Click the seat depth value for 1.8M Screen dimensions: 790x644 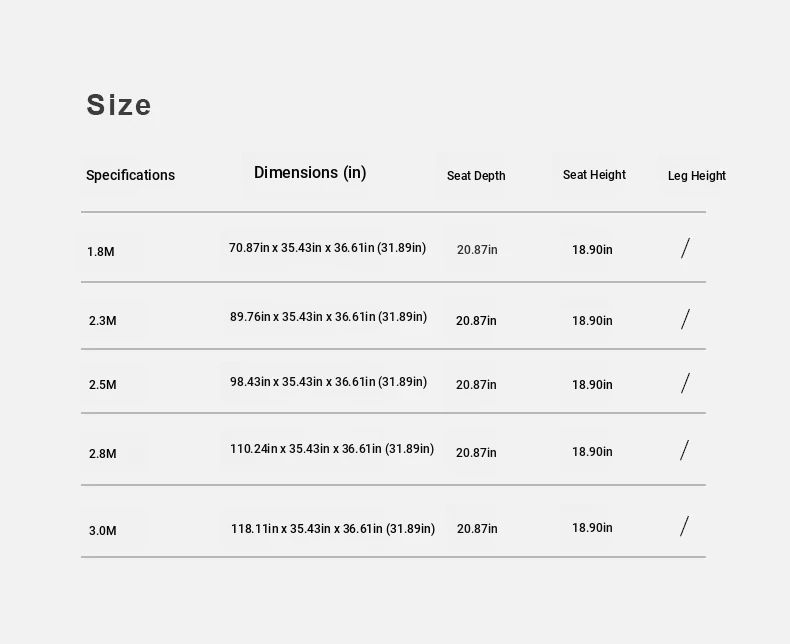[x=477, y=250]
